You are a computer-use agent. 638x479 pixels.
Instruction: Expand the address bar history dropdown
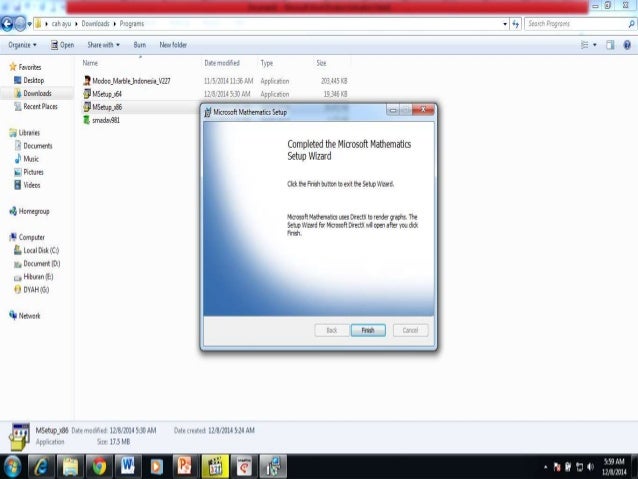coord(505,24)
